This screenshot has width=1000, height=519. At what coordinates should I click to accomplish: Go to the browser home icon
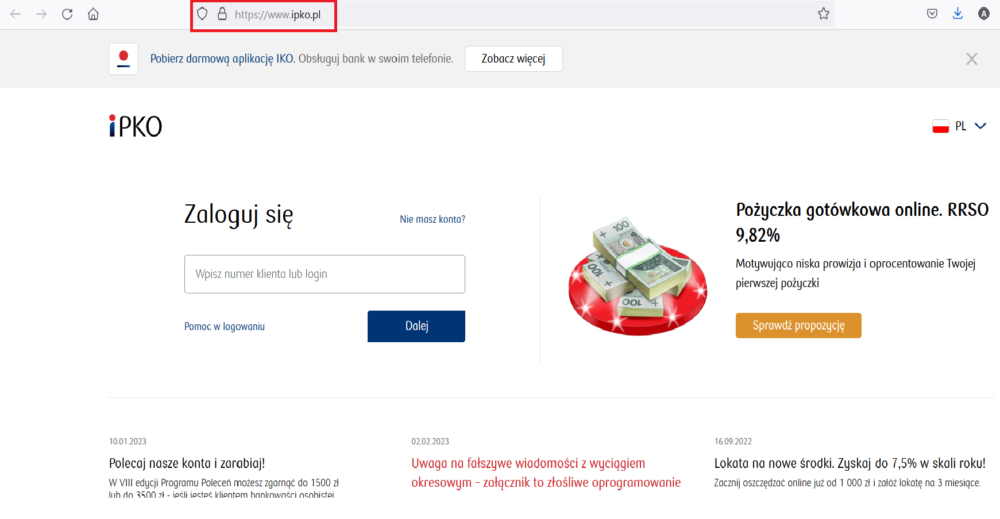(x=93, y=14)
